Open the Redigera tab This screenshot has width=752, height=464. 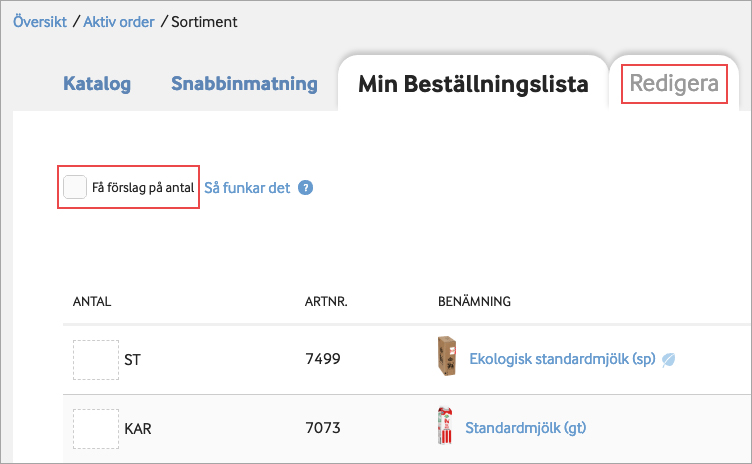(x=674, y=84)
